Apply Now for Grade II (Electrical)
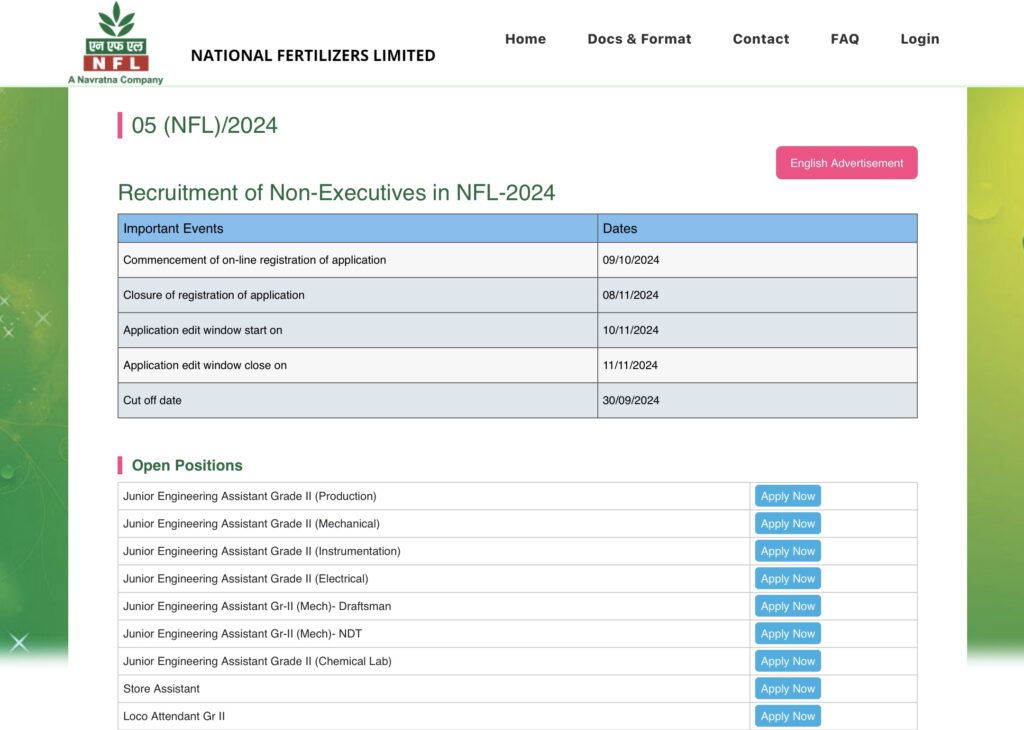The height and width of the screenshot is (730, 1024). (x=788, y=579)
